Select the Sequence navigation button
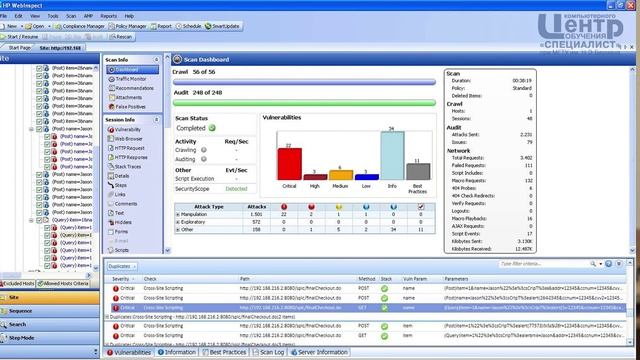This screenshot has width=640, height=360. 49,311
